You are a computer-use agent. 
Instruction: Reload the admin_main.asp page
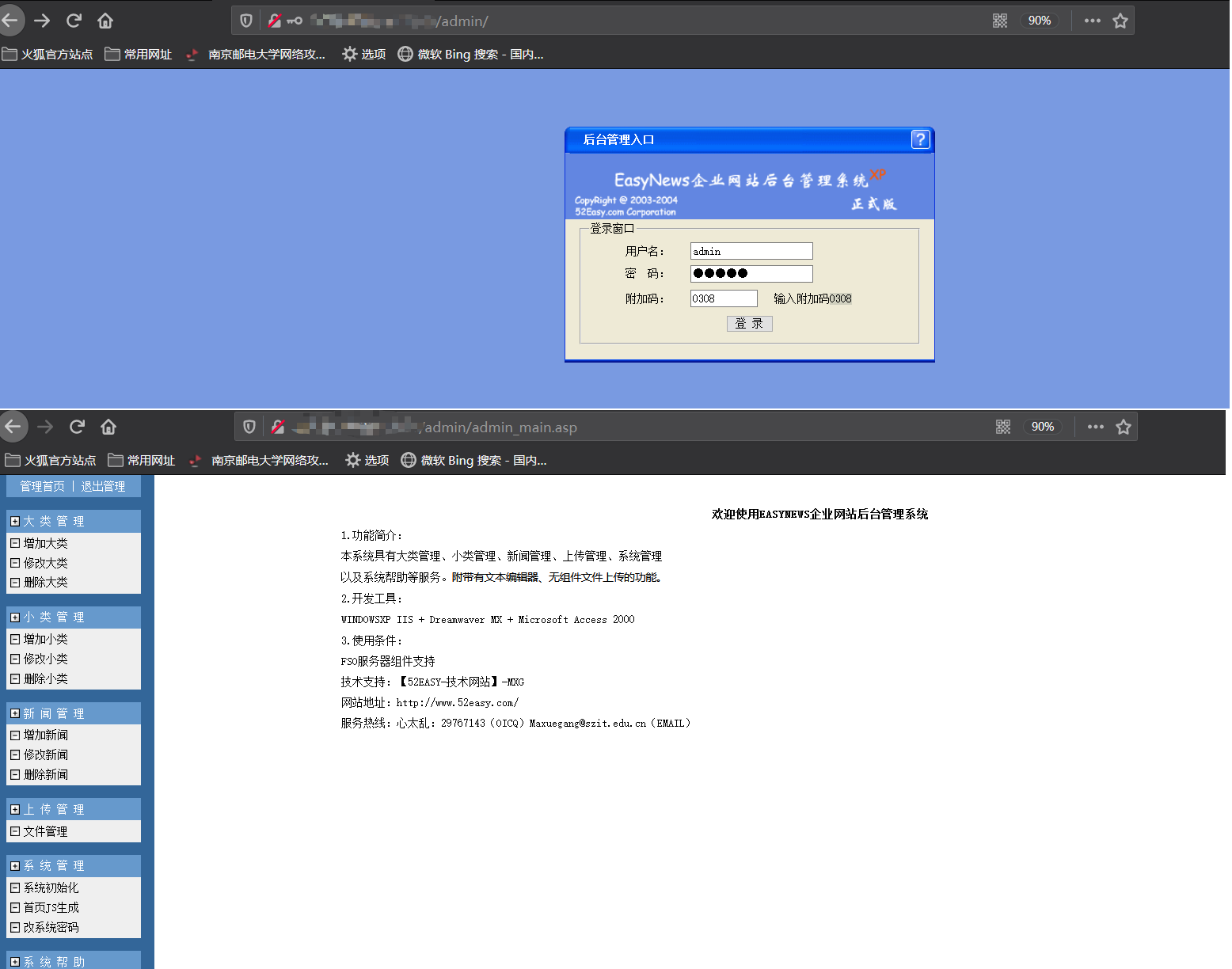(77, 427)
